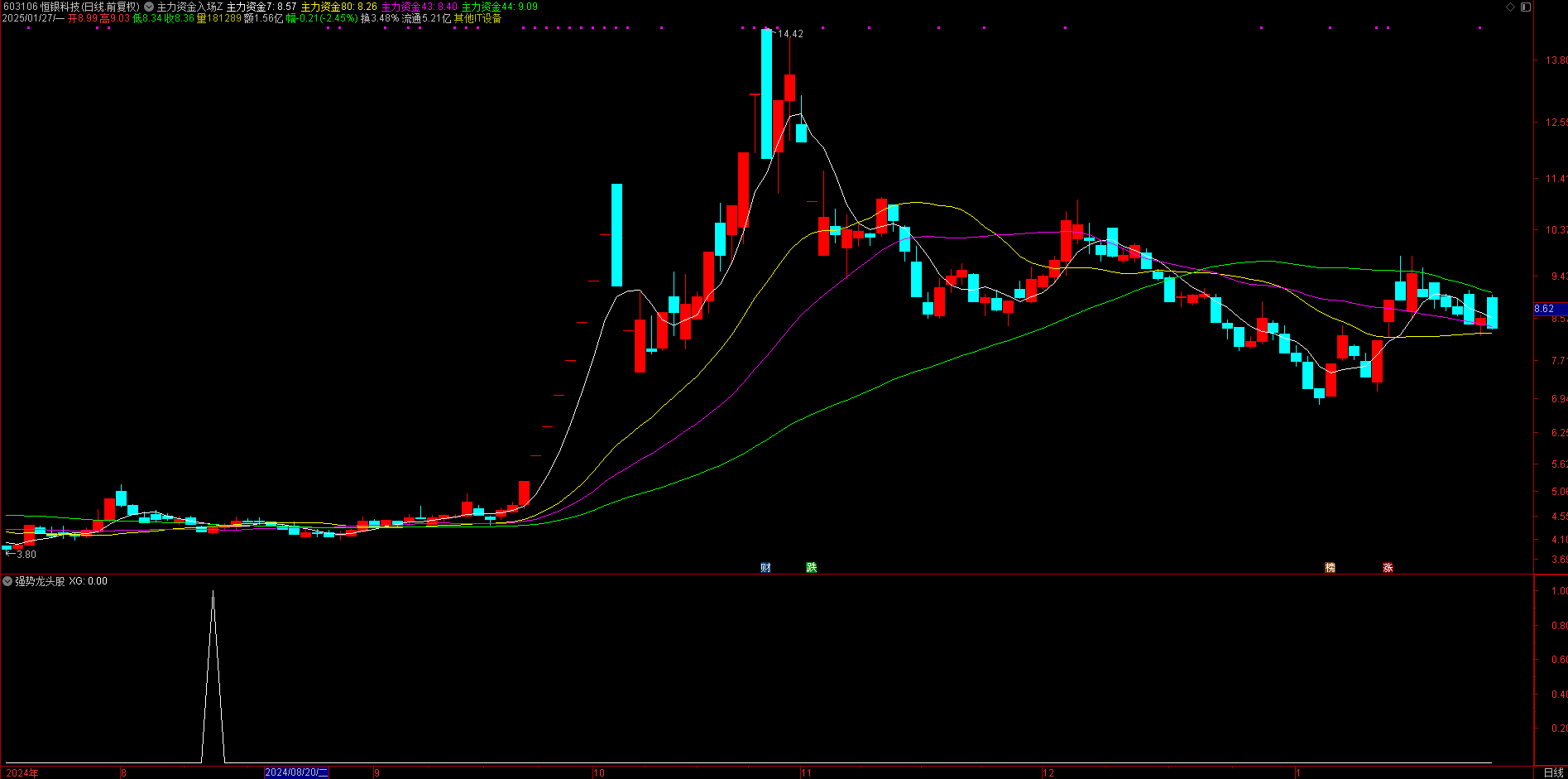Open the 榜 info marker on the chart
The height and width of the screenshot is (779, 1568).
[x=1330, y=567]
